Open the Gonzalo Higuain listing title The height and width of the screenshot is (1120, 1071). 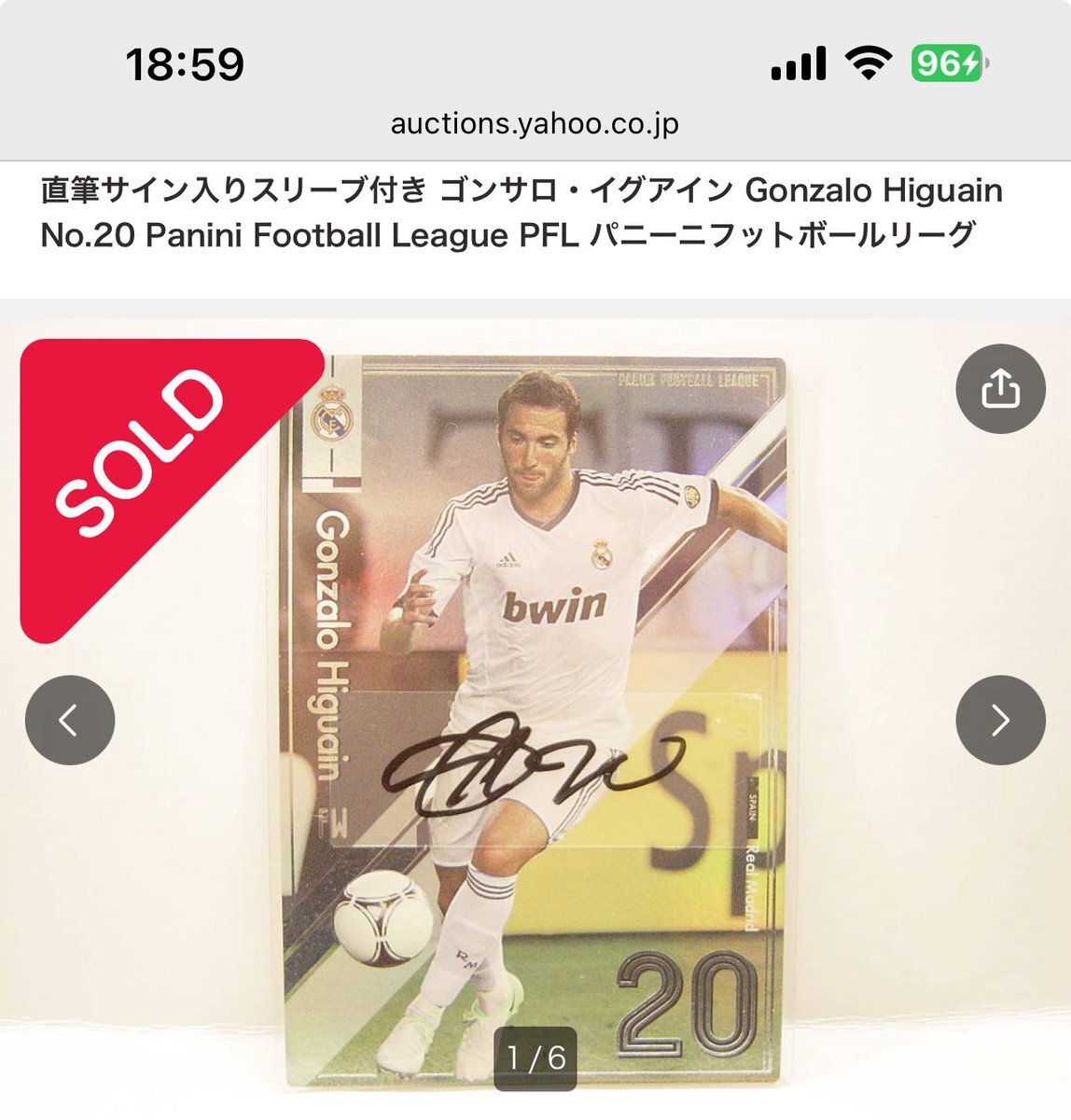522,213
